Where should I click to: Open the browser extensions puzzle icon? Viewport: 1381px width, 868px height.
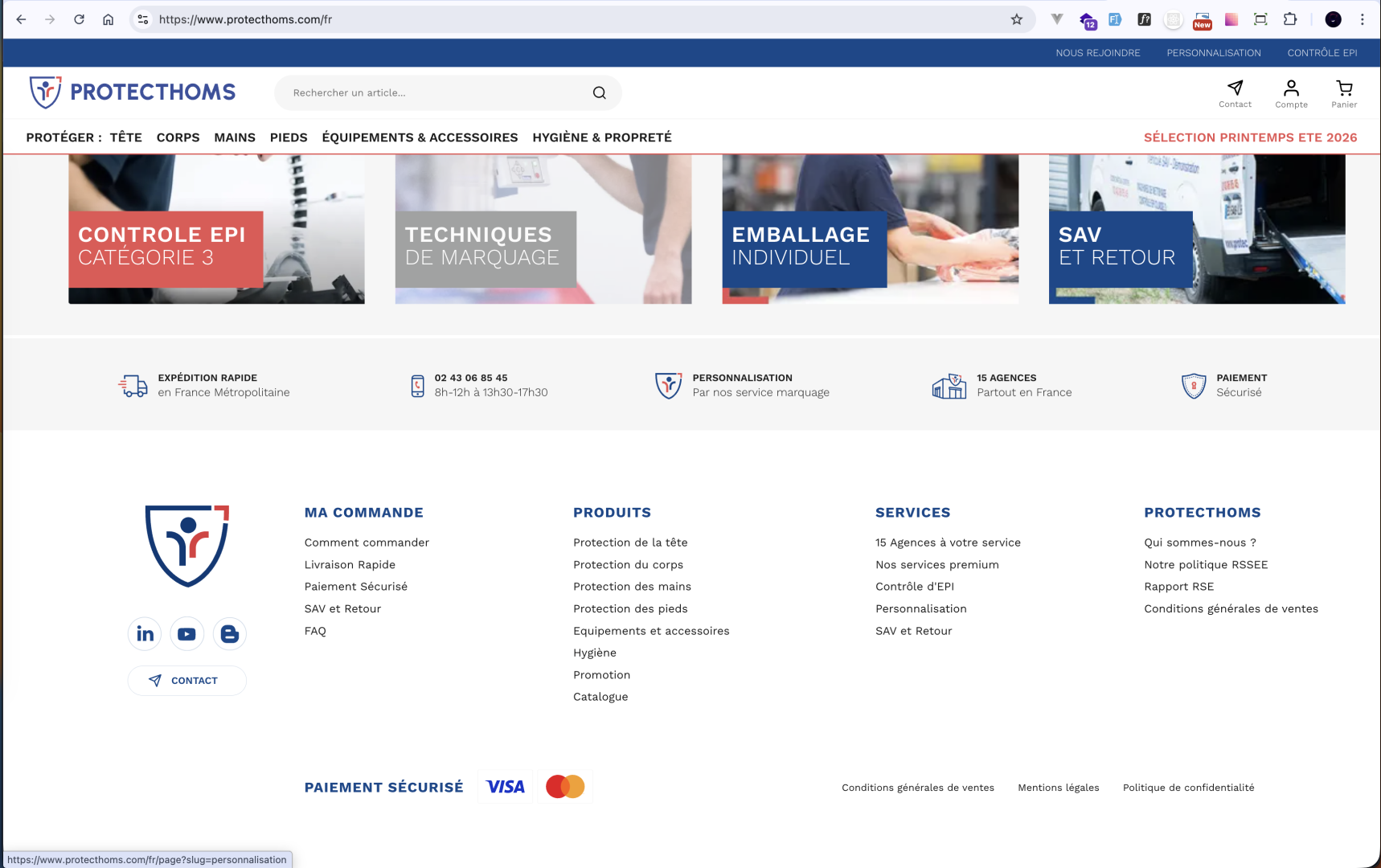pos(1290,19)
